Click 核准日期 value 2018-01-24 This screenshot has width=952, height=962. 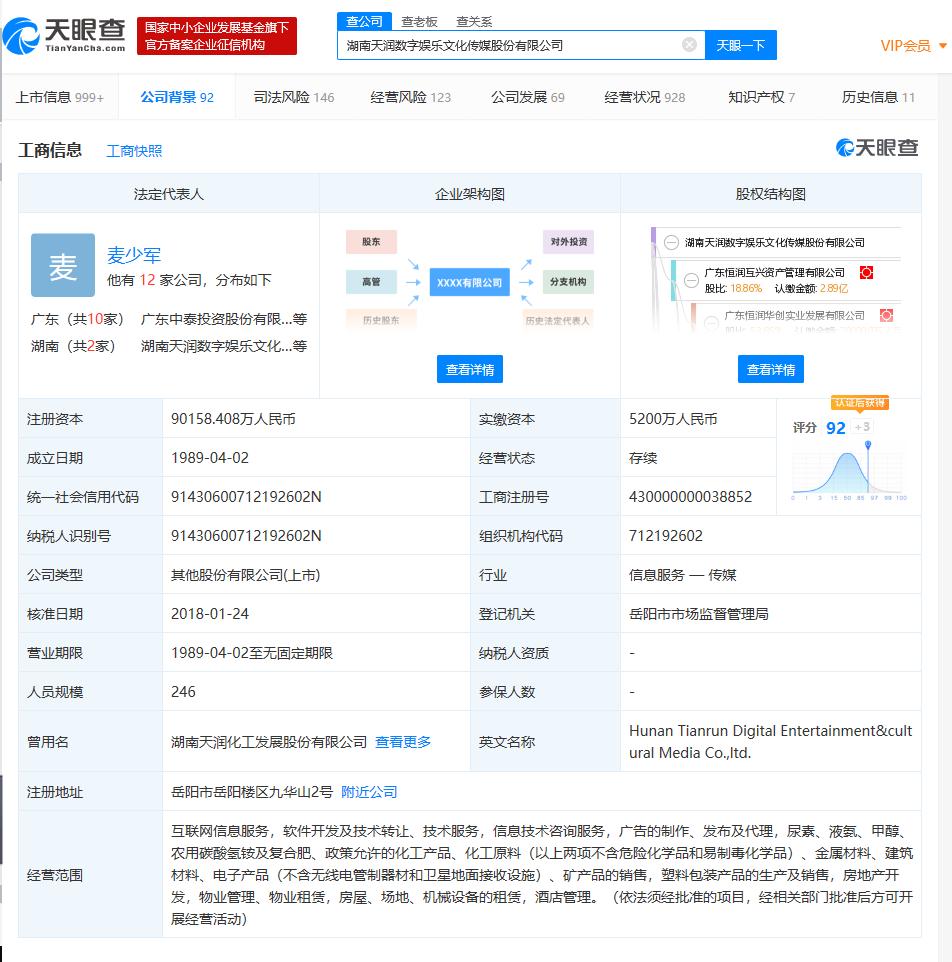[x=210, y=614]
